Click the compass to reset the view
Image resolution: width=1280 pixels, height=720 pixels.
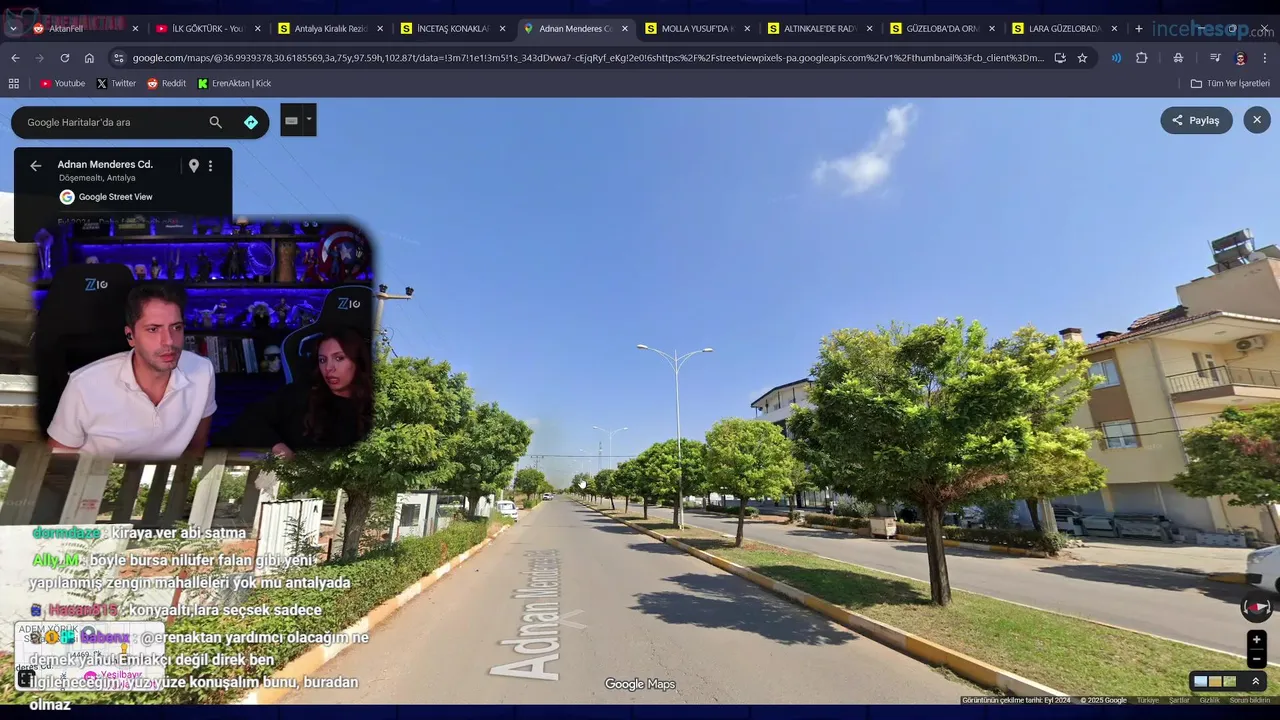tap(1256, 607)
